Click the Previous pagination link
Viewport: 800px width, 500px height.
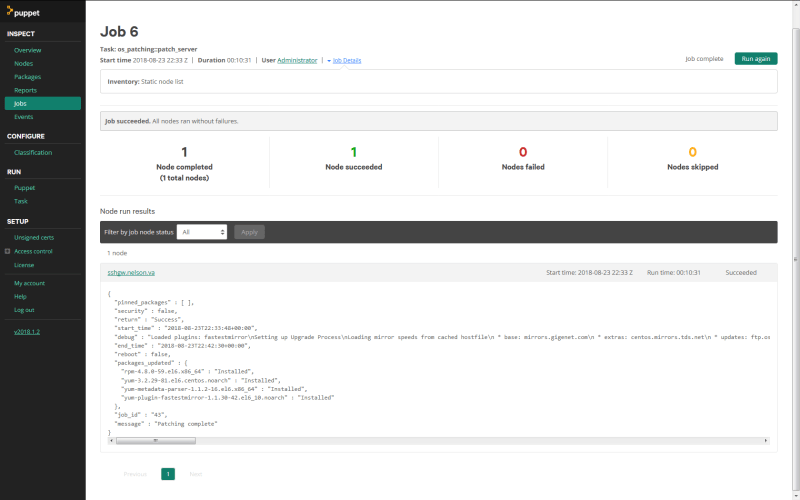point(135,474)
